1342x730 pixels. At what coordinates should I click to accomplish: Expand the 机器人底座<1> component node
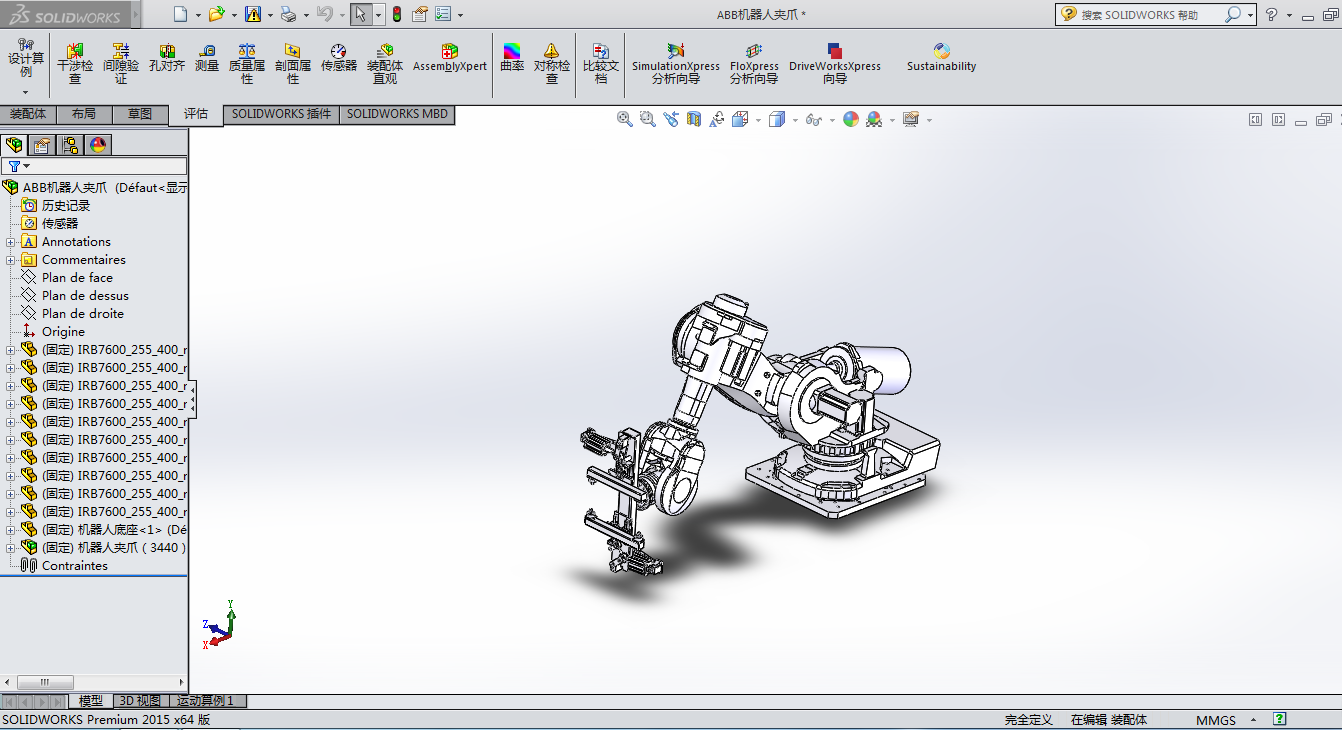(x=11, y=530)
